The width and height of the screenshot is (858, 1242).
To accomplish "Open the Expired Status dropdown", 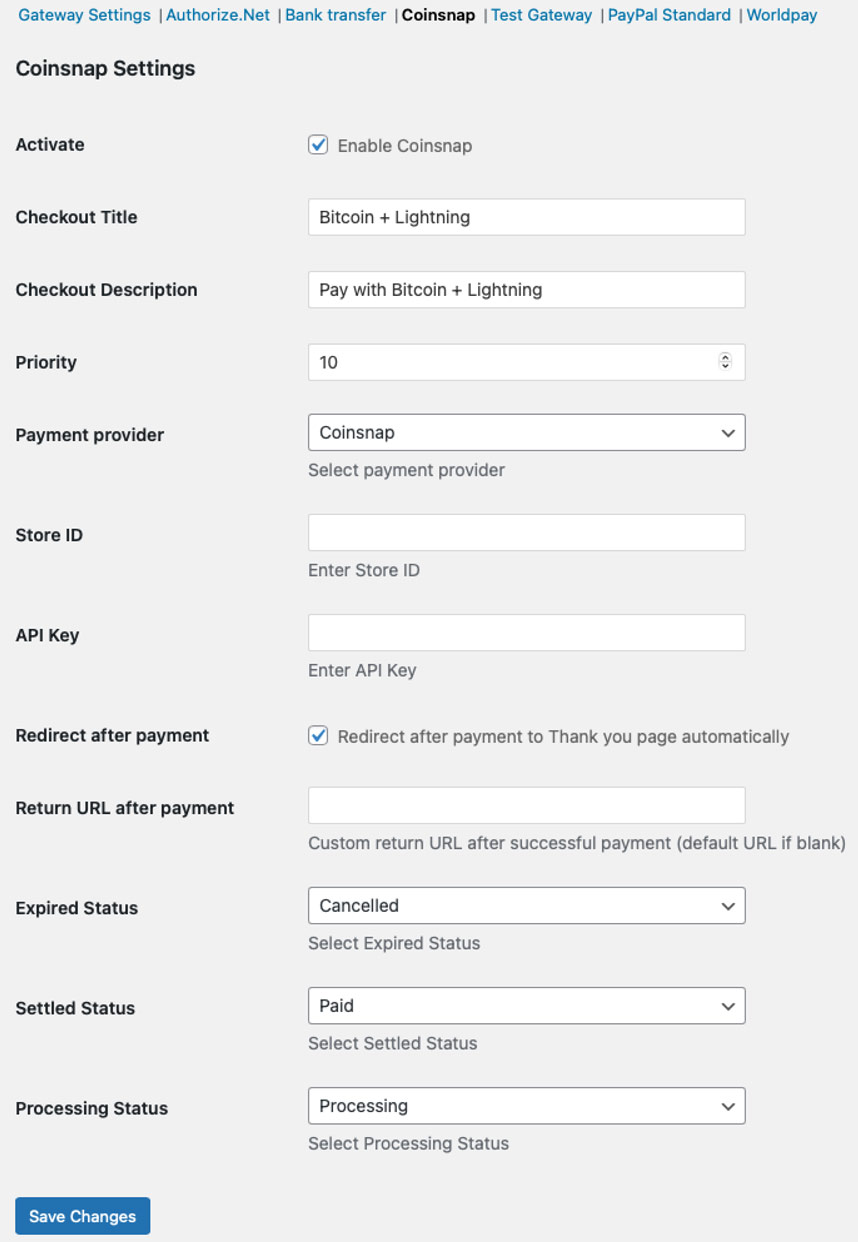I will 526,905.
